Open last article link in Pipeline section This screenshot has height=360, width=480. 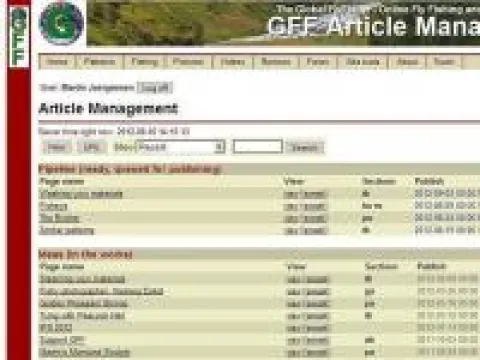click(x=67, y=230)
